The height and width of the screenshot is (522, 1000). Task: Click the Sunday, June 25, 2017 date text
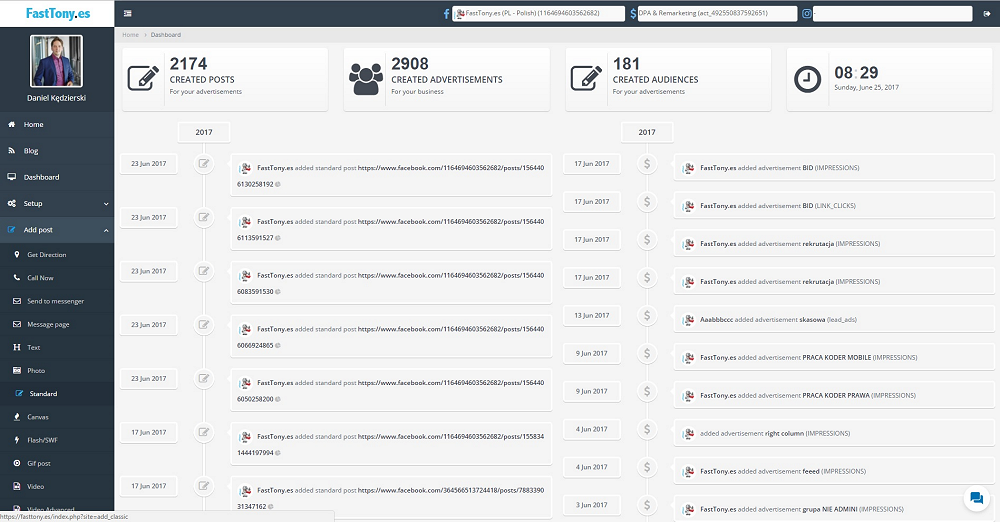coord(866,87)
